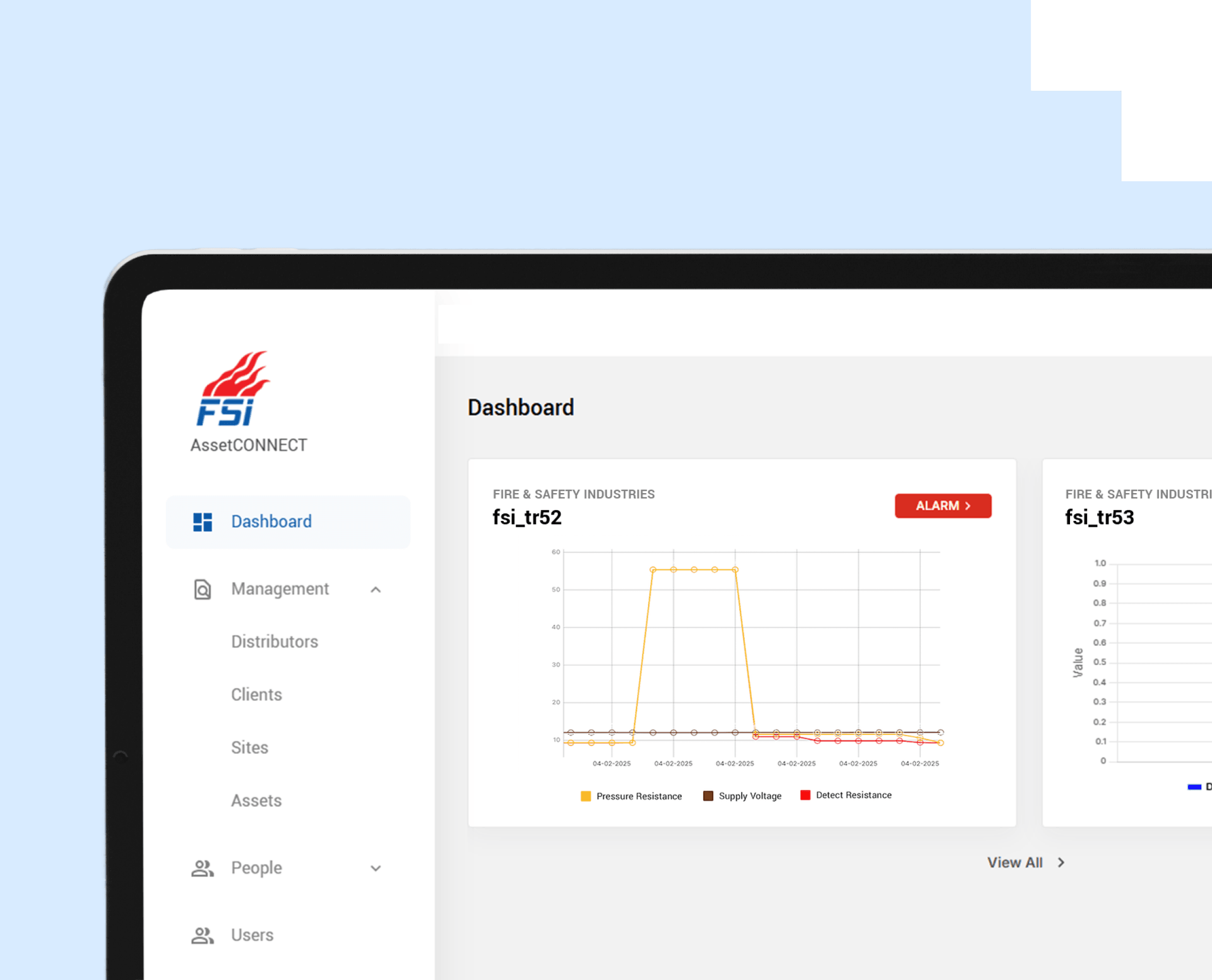The height and width of the screenshot is (980, 1212).
Task: Open the fsi_tr53 device card title
Action: tap(1099, 518)
